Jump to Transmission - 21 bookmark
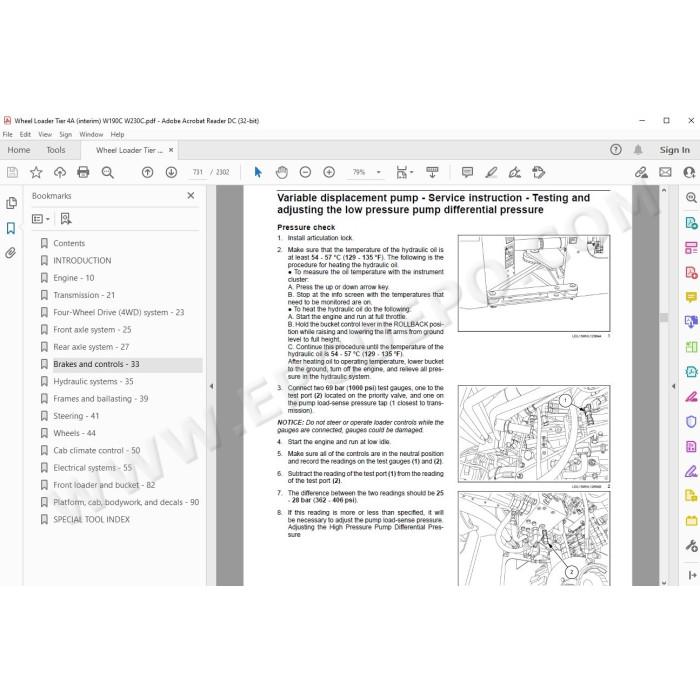The image size is (700, 700). 84,295
